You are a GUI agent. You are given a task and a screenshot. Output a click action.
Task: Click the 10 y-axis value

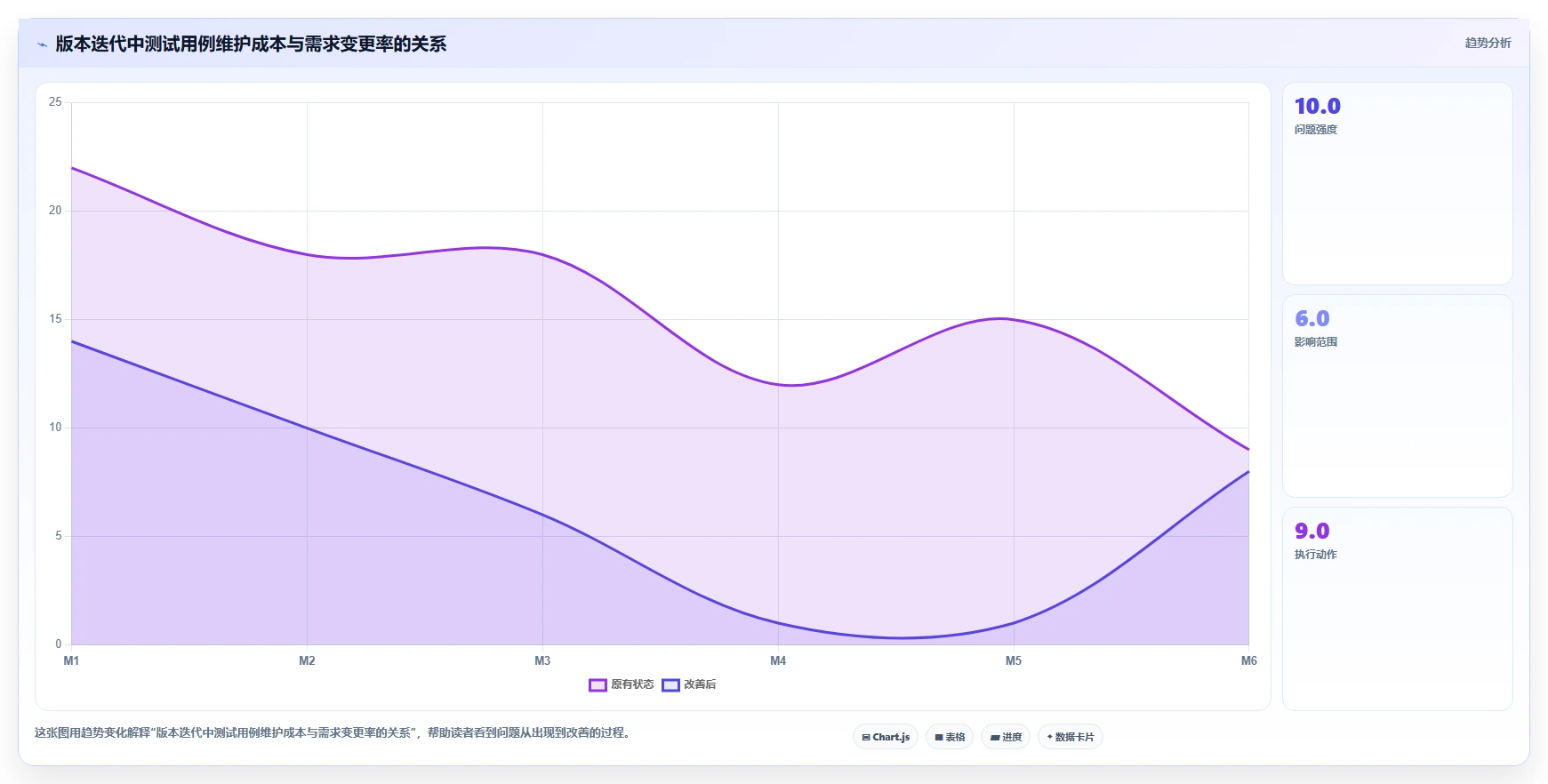point(55,428)
